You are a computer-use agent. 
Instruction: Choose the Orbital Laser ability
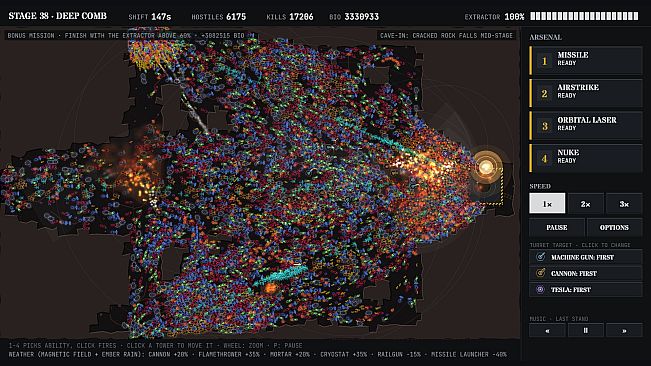(x=586, y=125)
